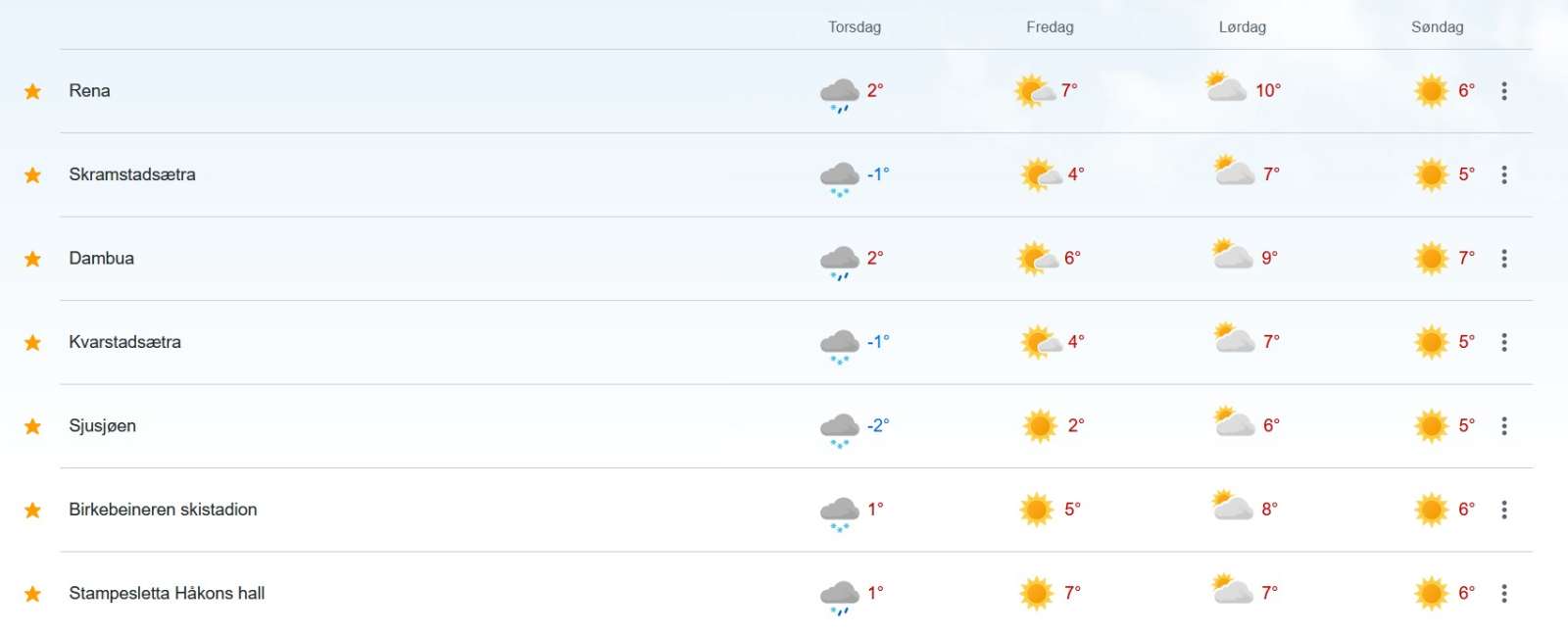Open the Birkebeineren skistadion forecast
Viewport: 1568px width, 635px height.
[163, 510]
